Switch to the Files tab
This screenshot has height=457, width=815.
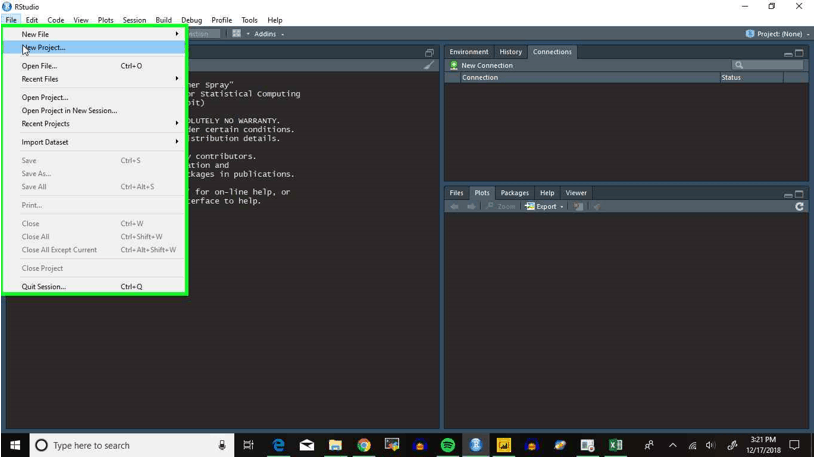(x=456, y=192)
